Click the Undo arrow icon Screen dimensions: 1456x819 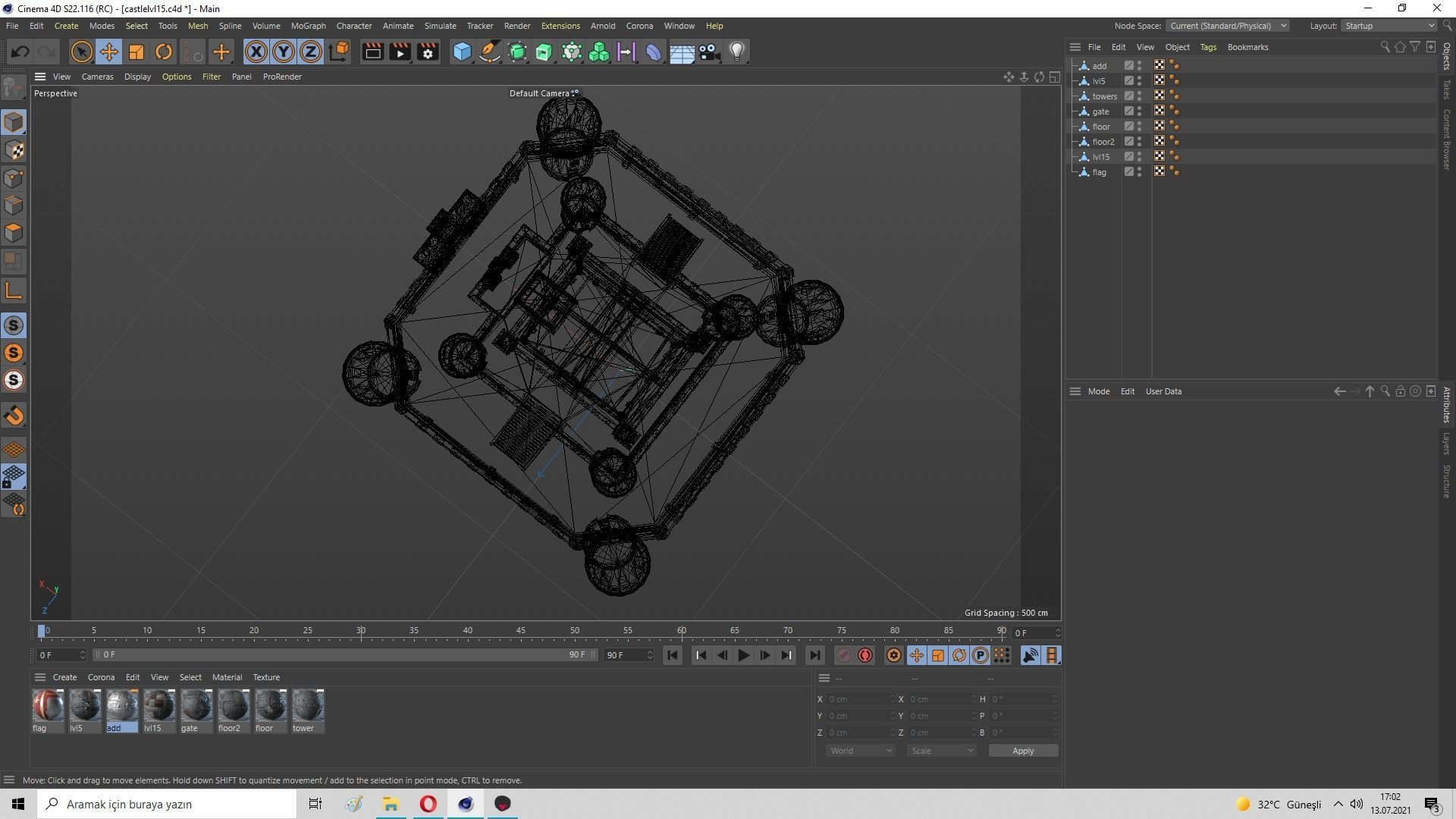[20, 52]
